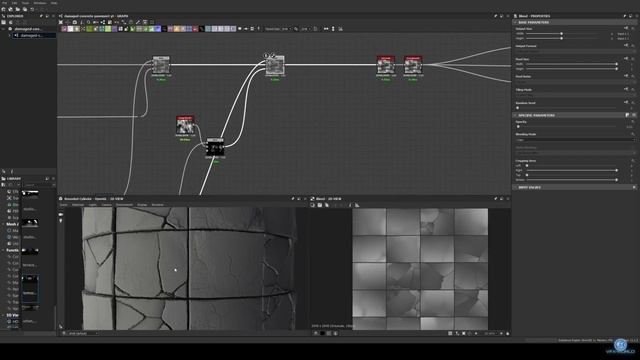Click the New package icon in main toolbar

pos(4,9)
